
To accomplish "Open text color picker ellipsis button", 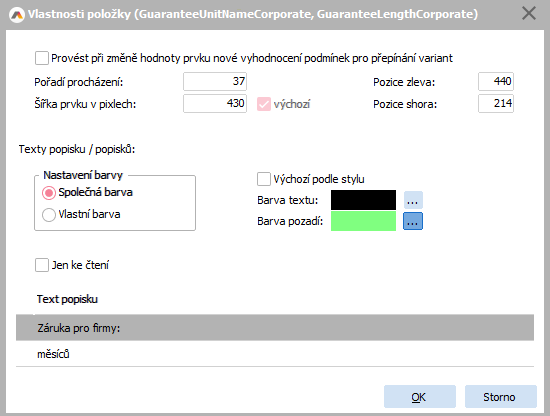I will [413, 200].
